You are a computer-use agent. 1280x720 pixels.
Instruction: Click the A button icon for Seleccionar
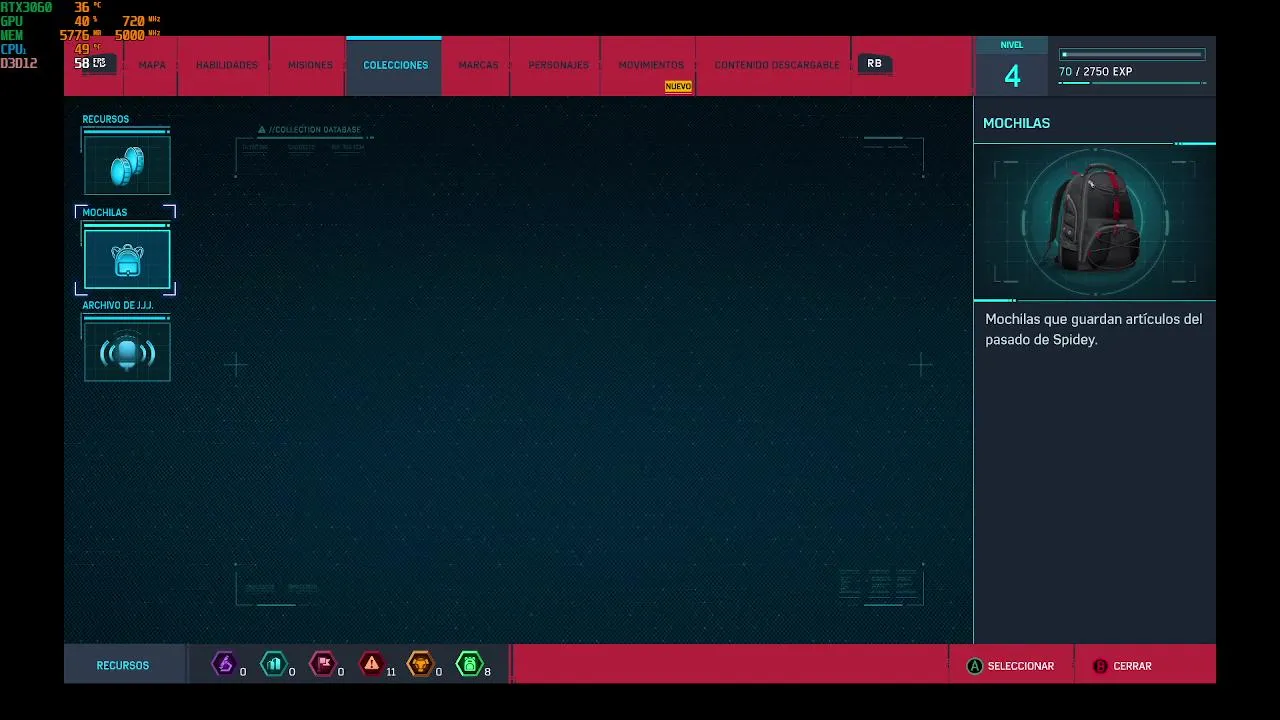(x=974, y=666)
